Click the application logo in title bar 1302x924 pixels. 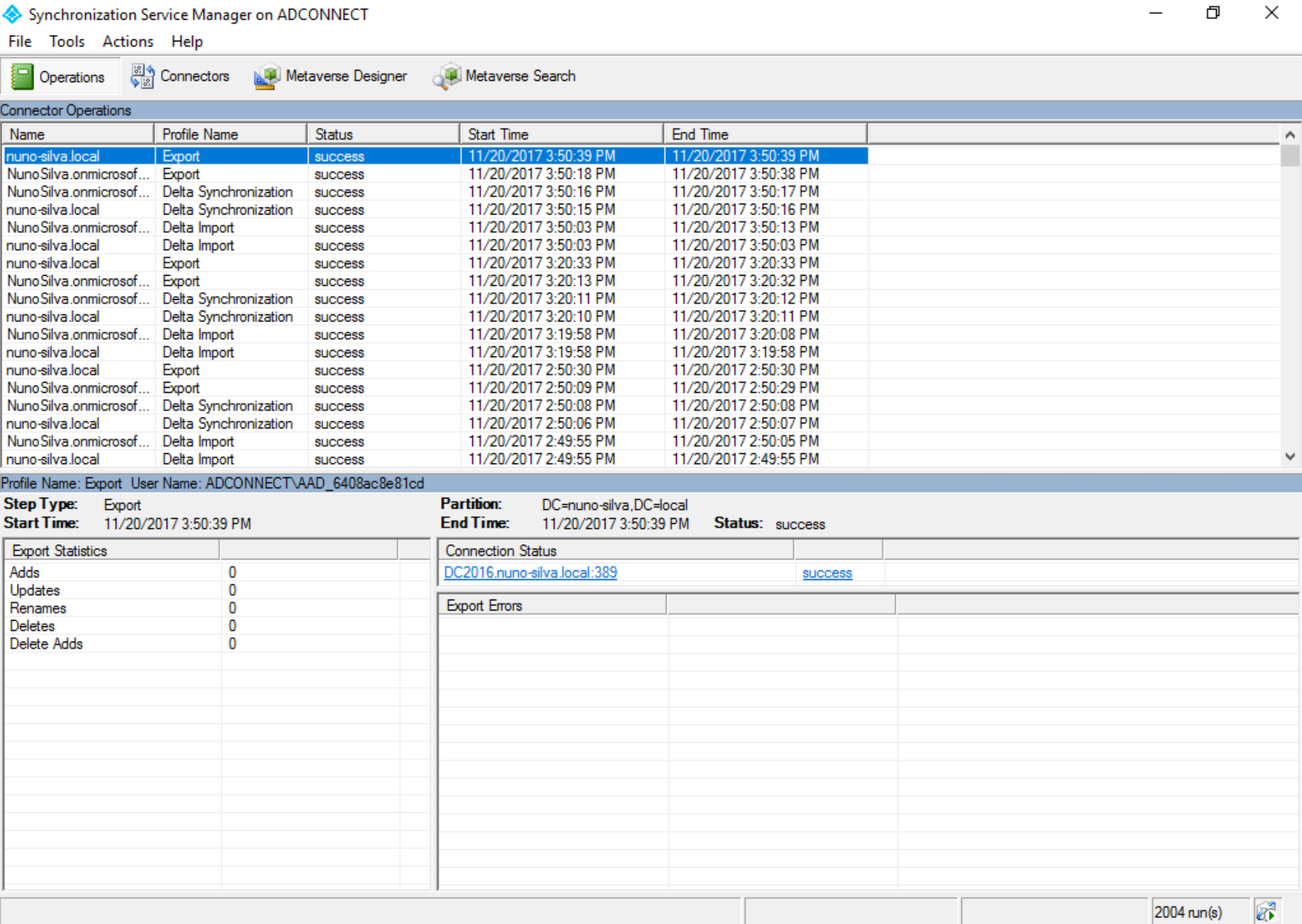(12, 14)
